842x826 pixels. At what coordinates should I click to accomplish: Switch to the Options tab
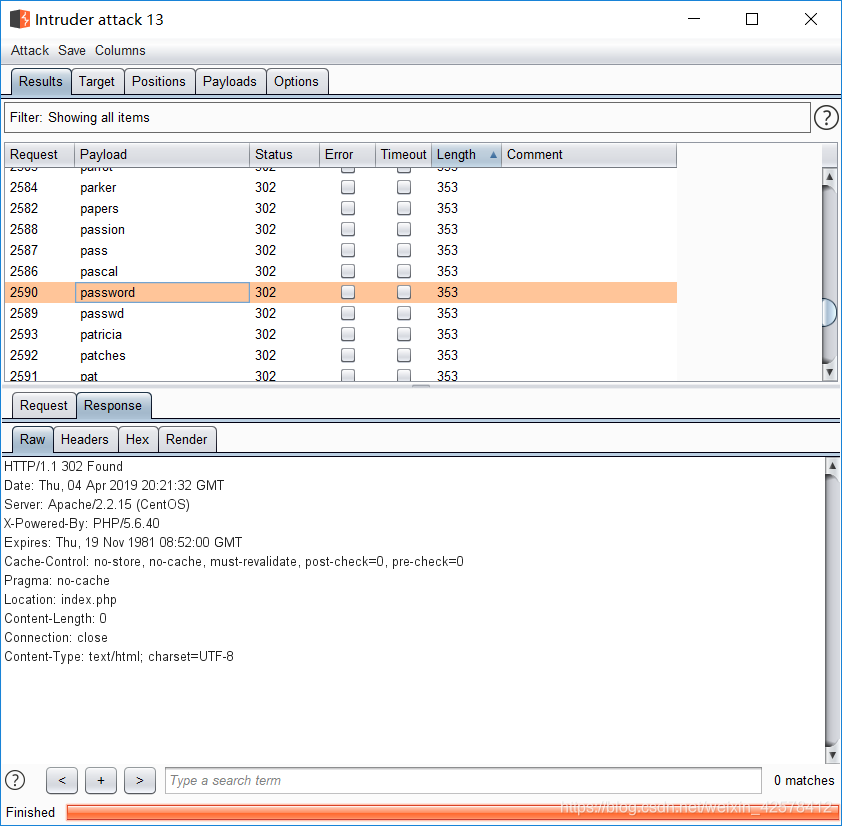296,82
